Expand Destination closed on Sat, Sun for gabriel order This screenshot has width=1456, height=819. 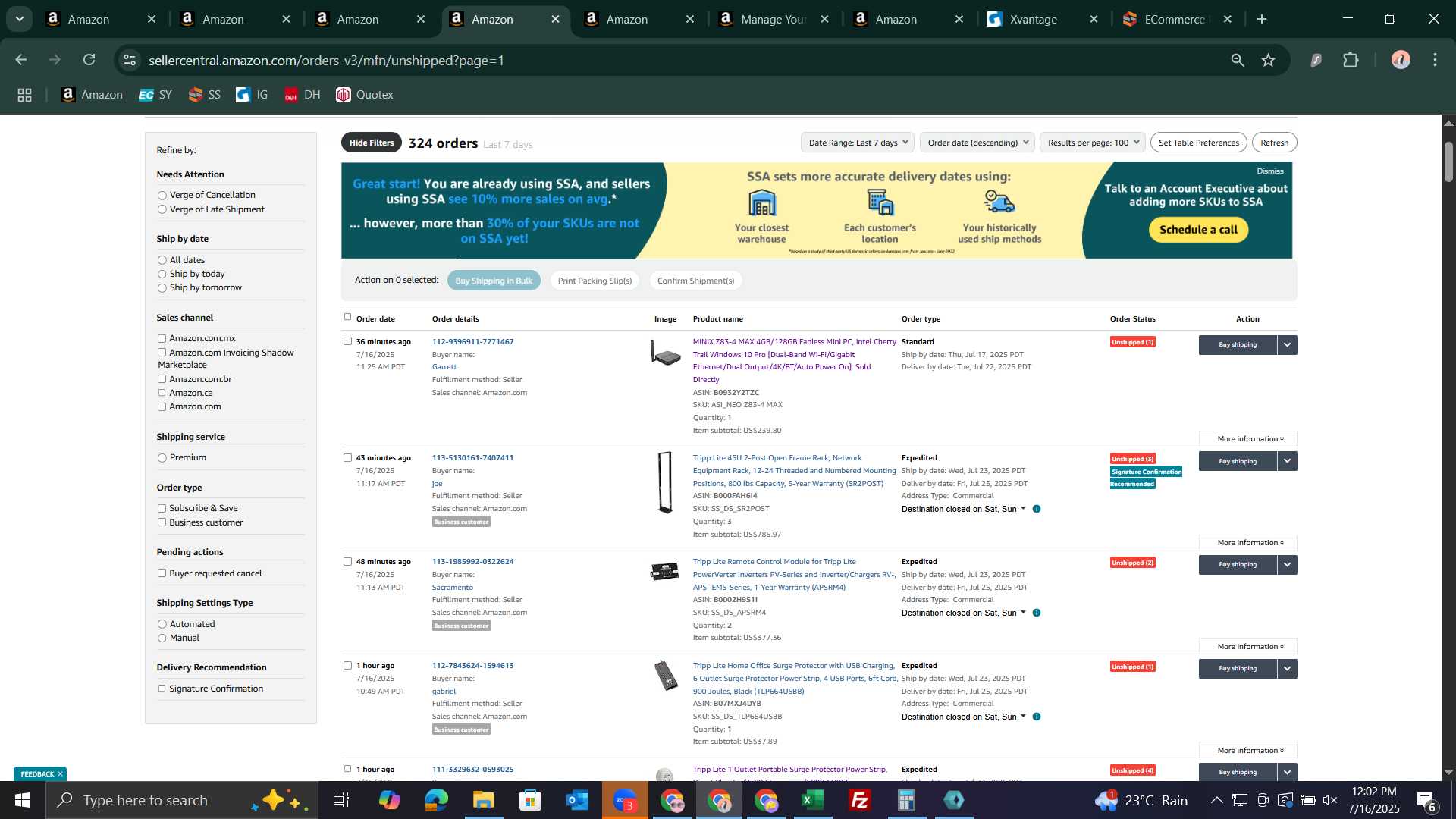coord(963,717)
